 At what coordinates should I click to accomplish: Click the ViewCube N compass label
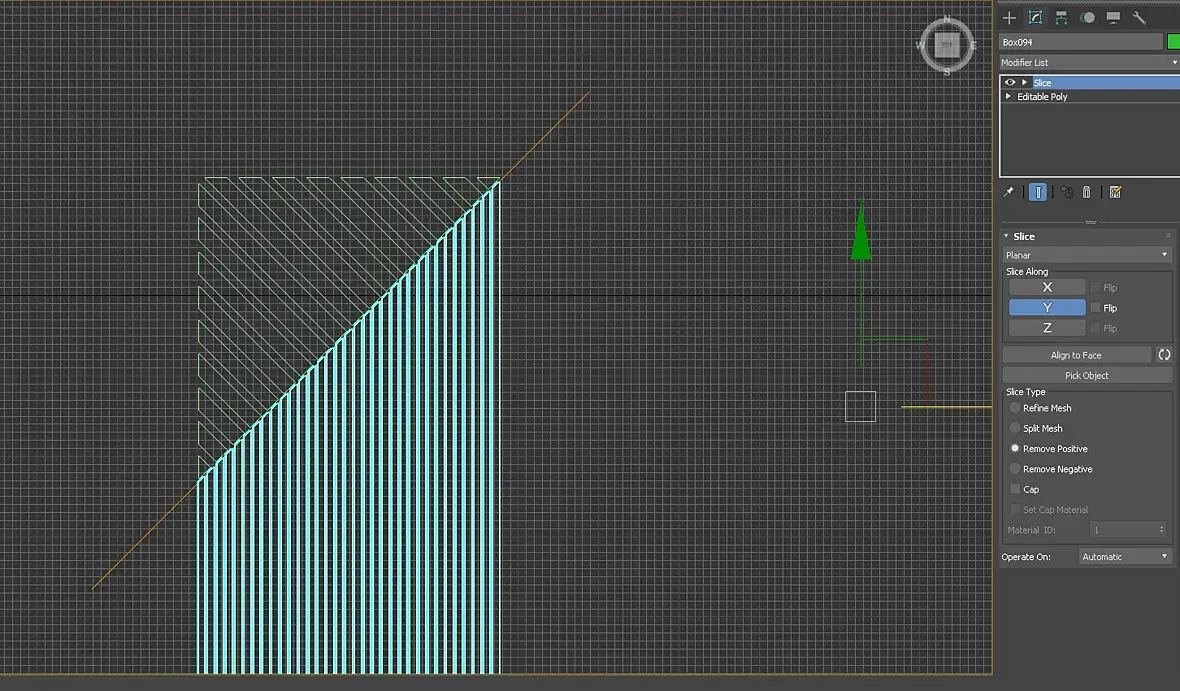click(947, 19)
